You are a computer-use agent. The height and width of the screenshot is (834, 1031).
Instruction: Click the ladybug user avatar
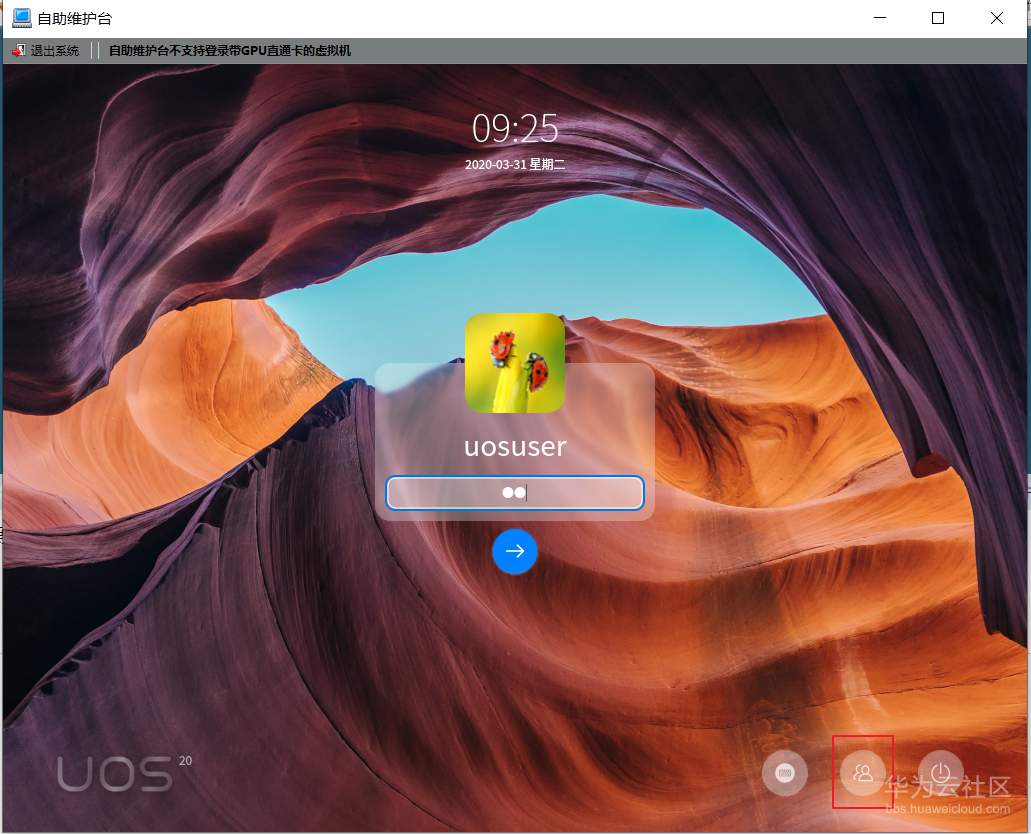pos(515,363)
